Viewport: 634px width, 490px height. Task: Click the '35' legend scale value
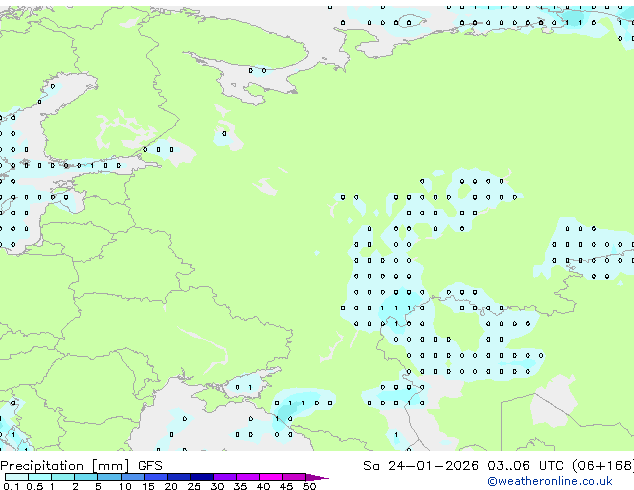[240, 486]
